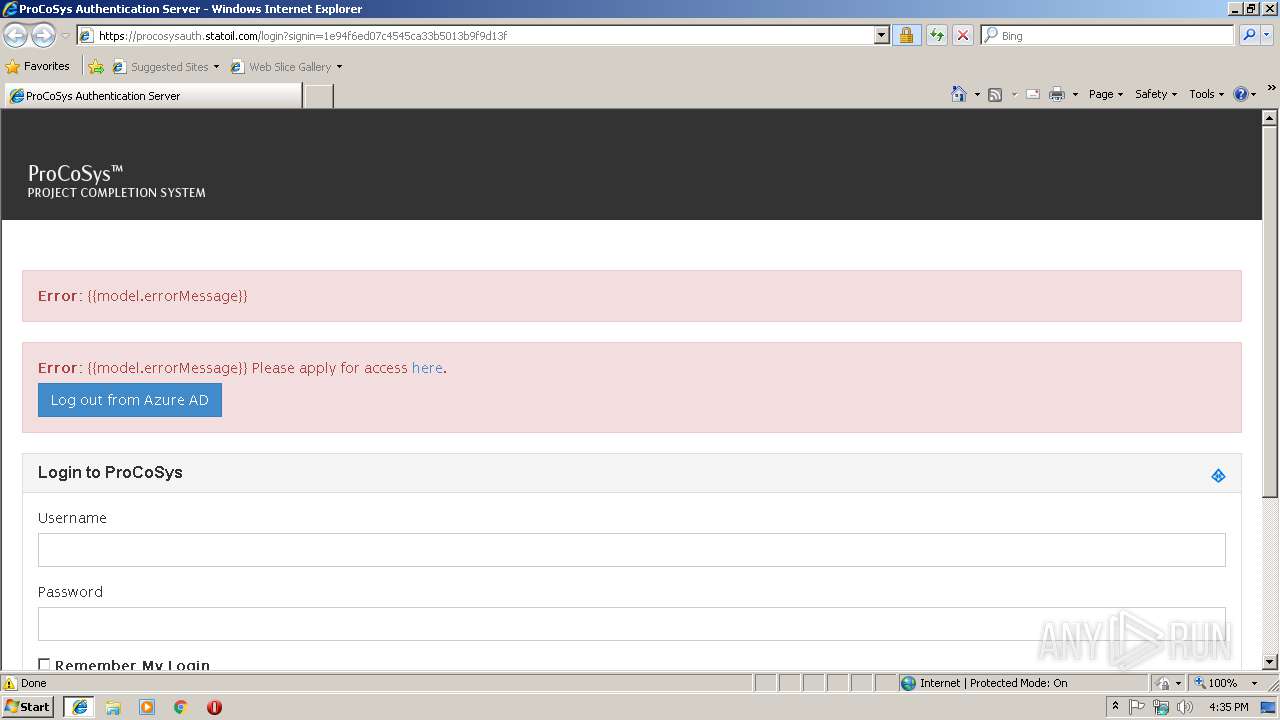
Task: Click 'Internet | Protected Mode: On' status text
Action: (x=994, y=683)
